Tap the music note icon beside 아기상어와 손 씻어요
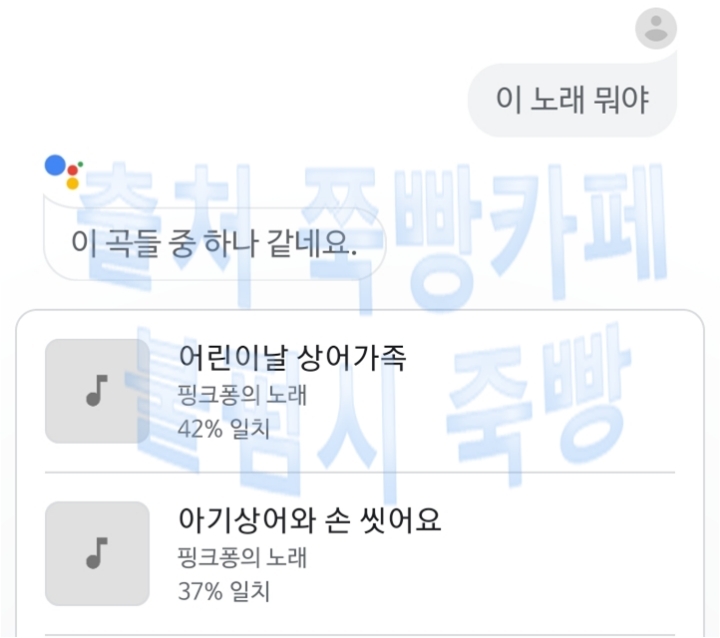720x638 pixels. [x=97, y=553]
